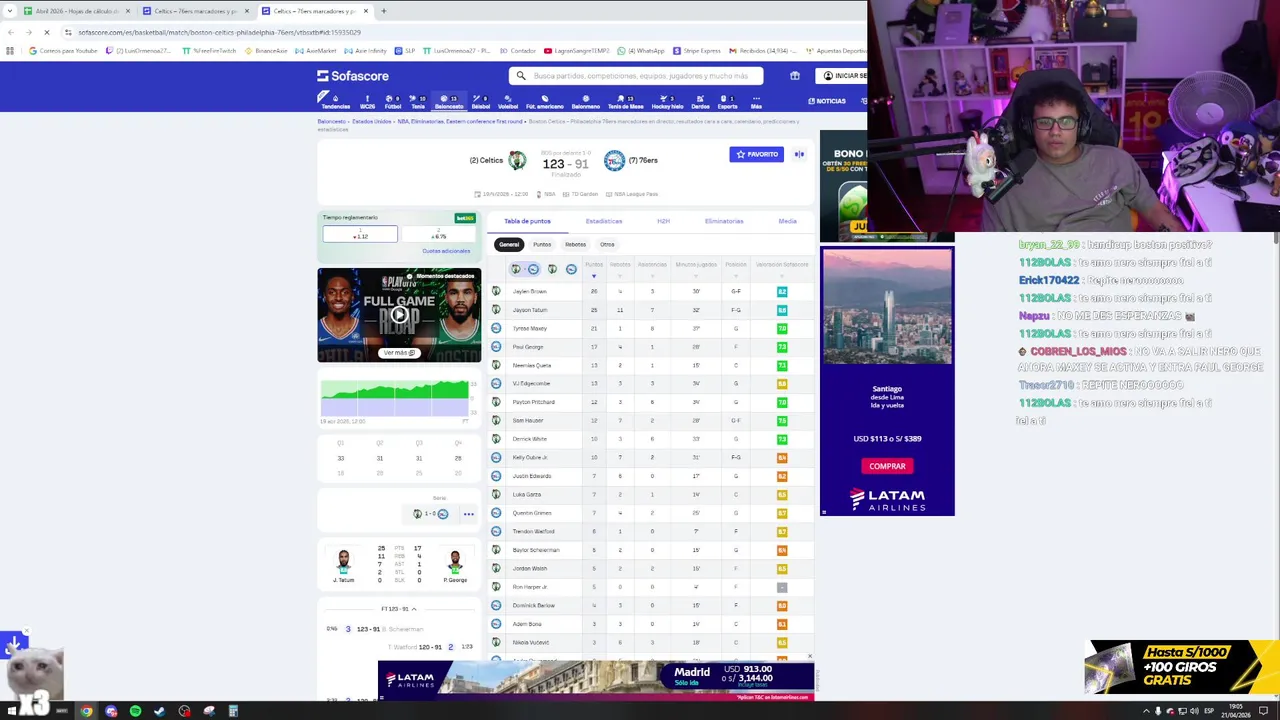Select the General filter chip
1280x720 pixels.
pyautogui.click(x=509, y=244)
